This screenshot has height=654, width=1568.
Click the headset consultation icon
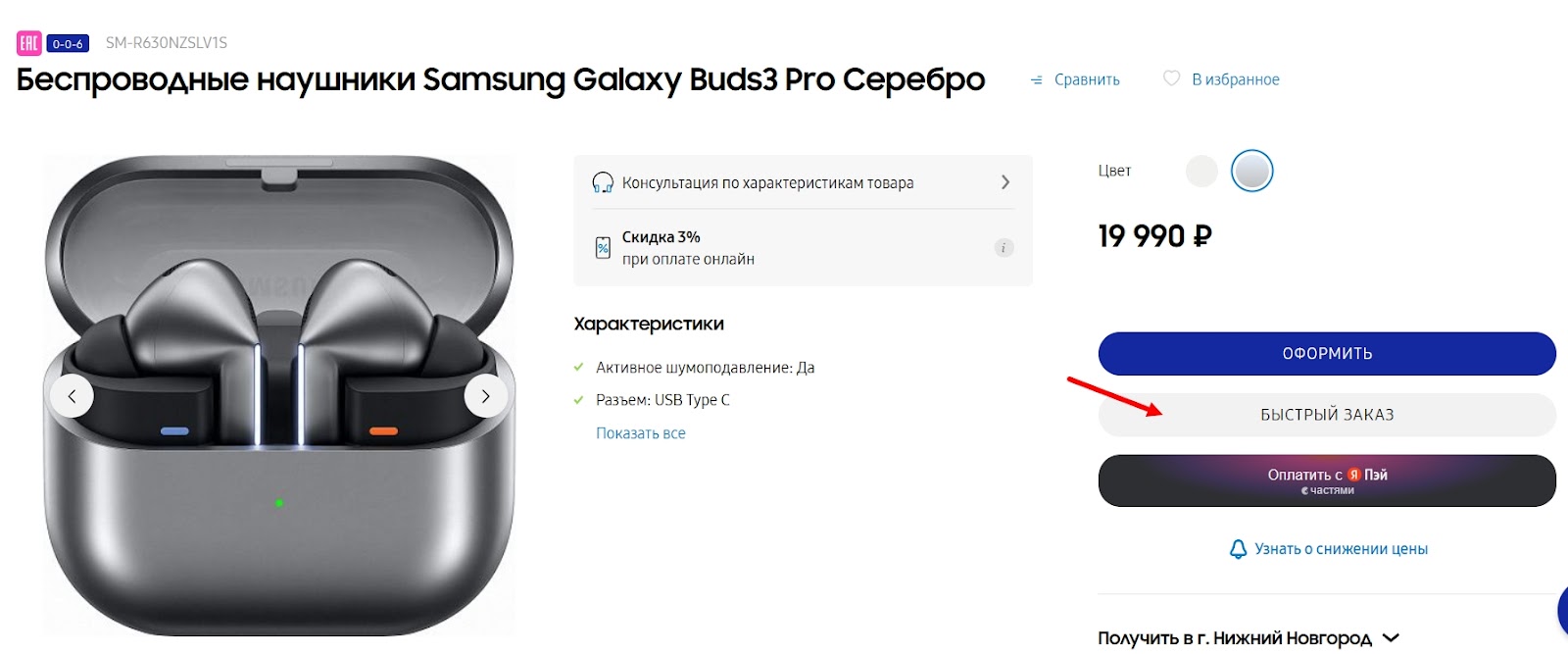click(603, 183)
